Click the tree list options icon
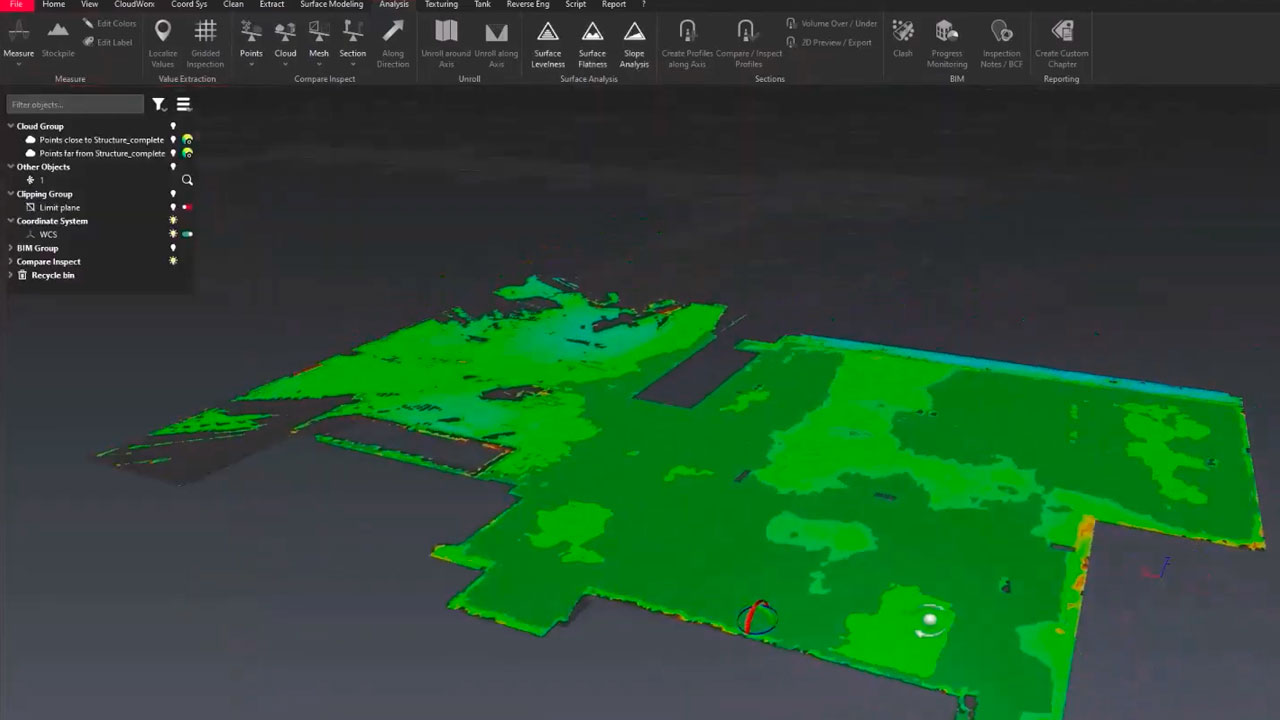1280x720 pixels. pos(184,104)
